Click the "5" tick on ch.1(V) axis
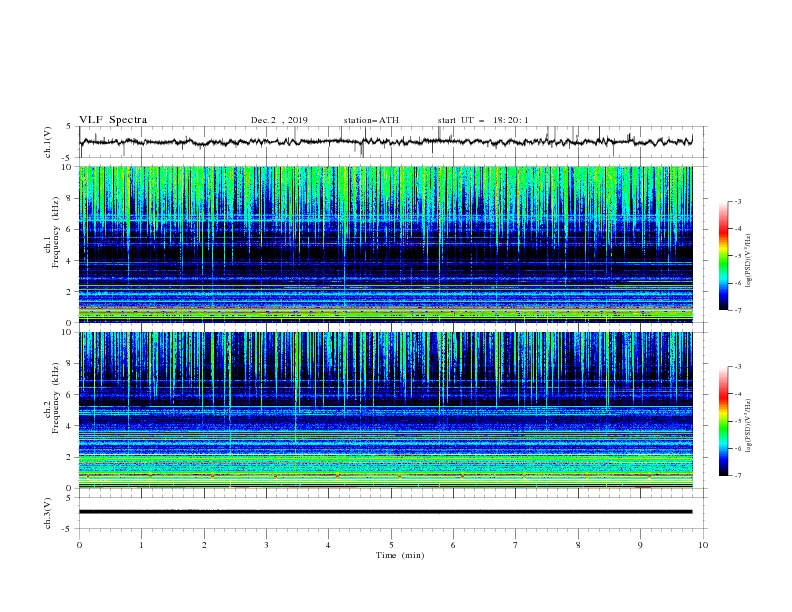 (x=70, y=126)
